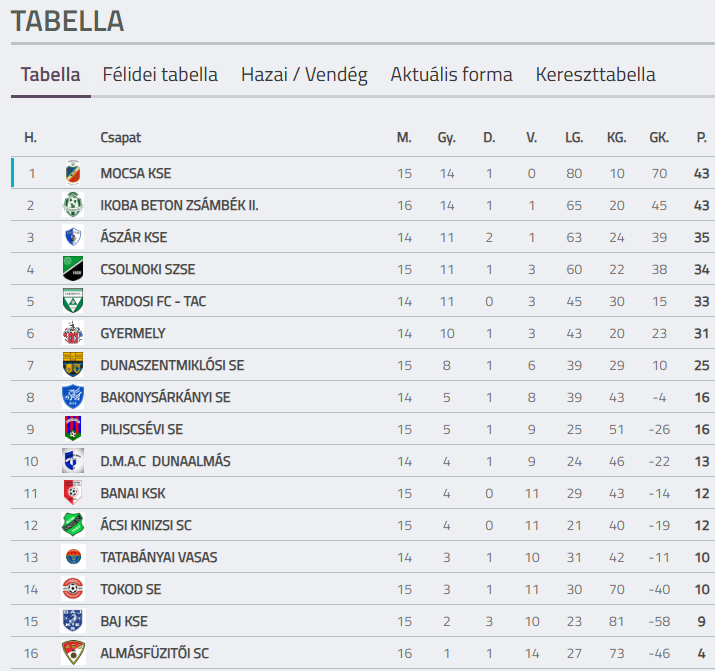715x671 pixels.
Task: Select the Kereszttabella tab
Action: point(595,75)
